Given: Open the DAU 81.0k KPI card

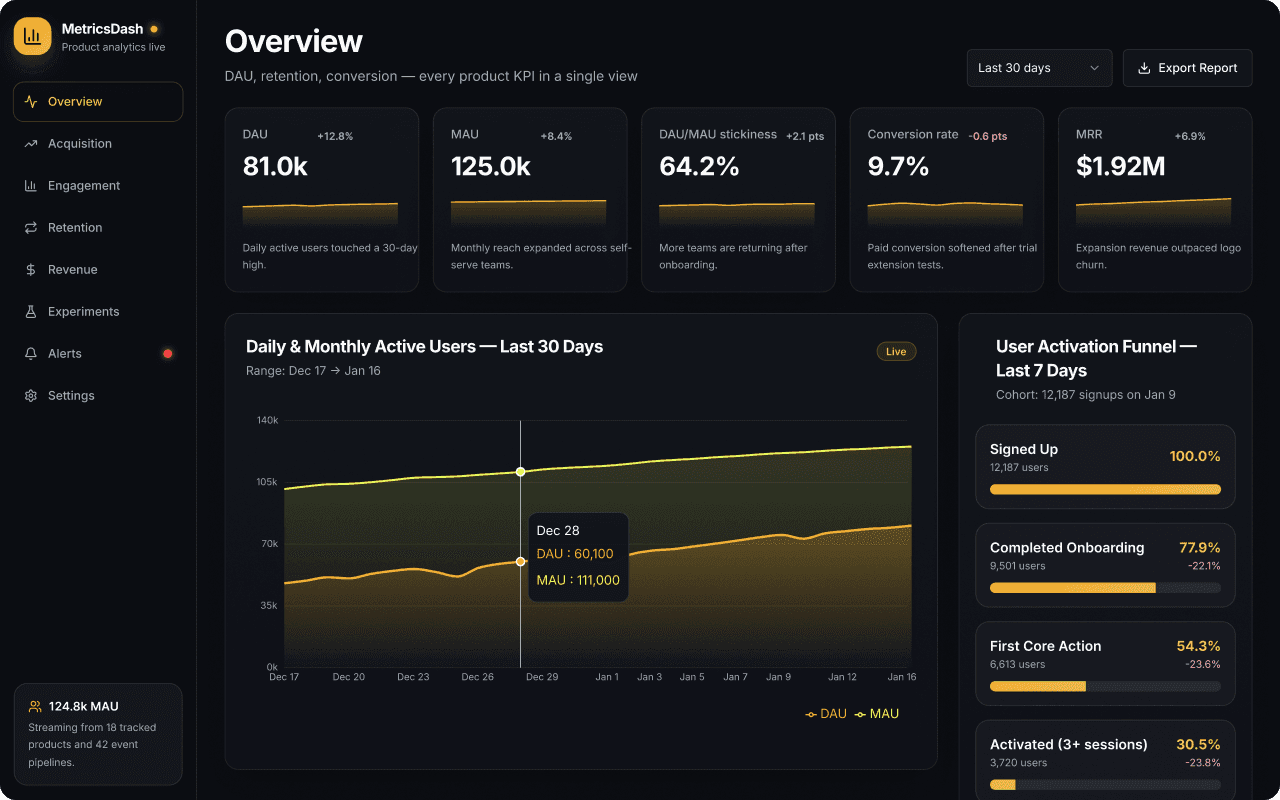Looking at the screenshot, I should tap(322, 200).
